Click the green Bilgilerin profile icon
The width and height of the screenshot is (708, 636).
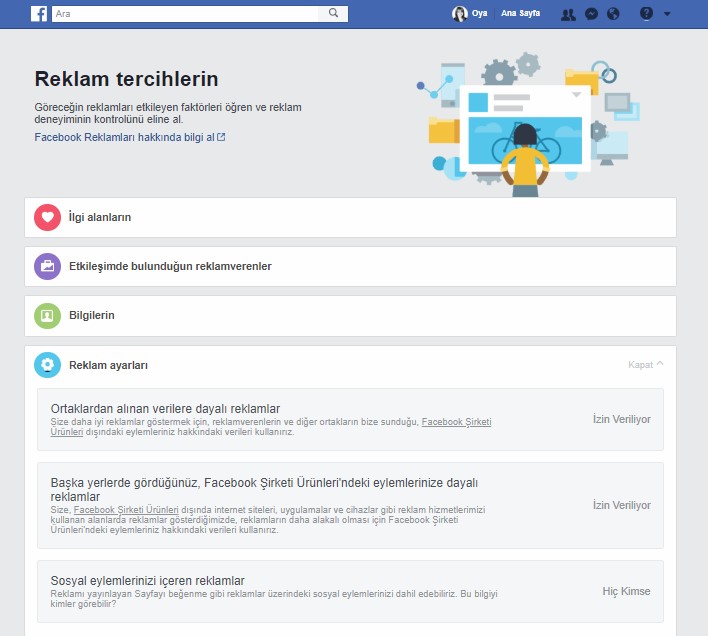(47, 316)
